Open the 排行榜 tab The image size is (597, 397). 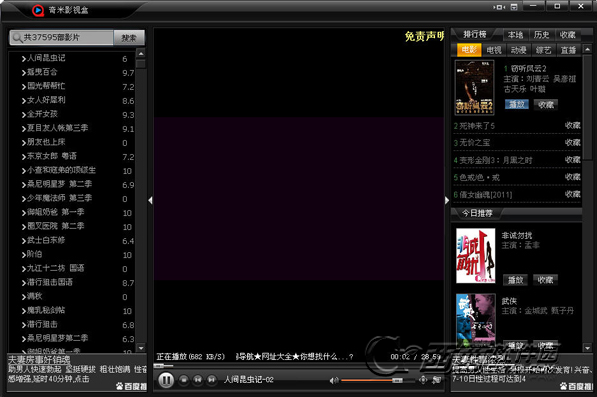pos(475,34)
